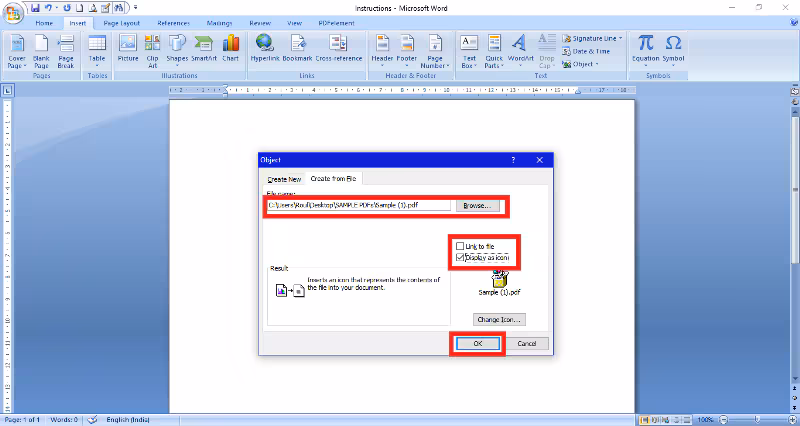Open the Mailings ribbon tab
This screenshot has height=426, width=800.
point(219,23)
